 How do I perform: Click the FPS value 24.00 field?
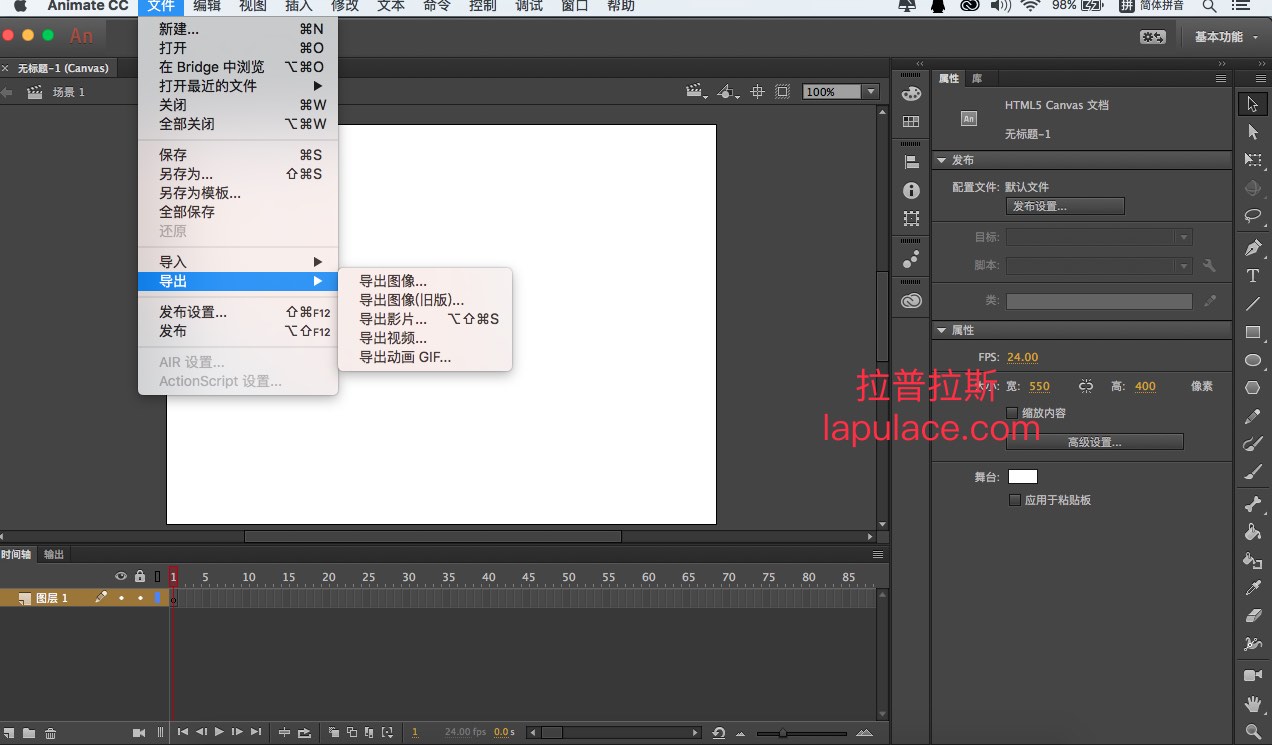click(1022, 357)
